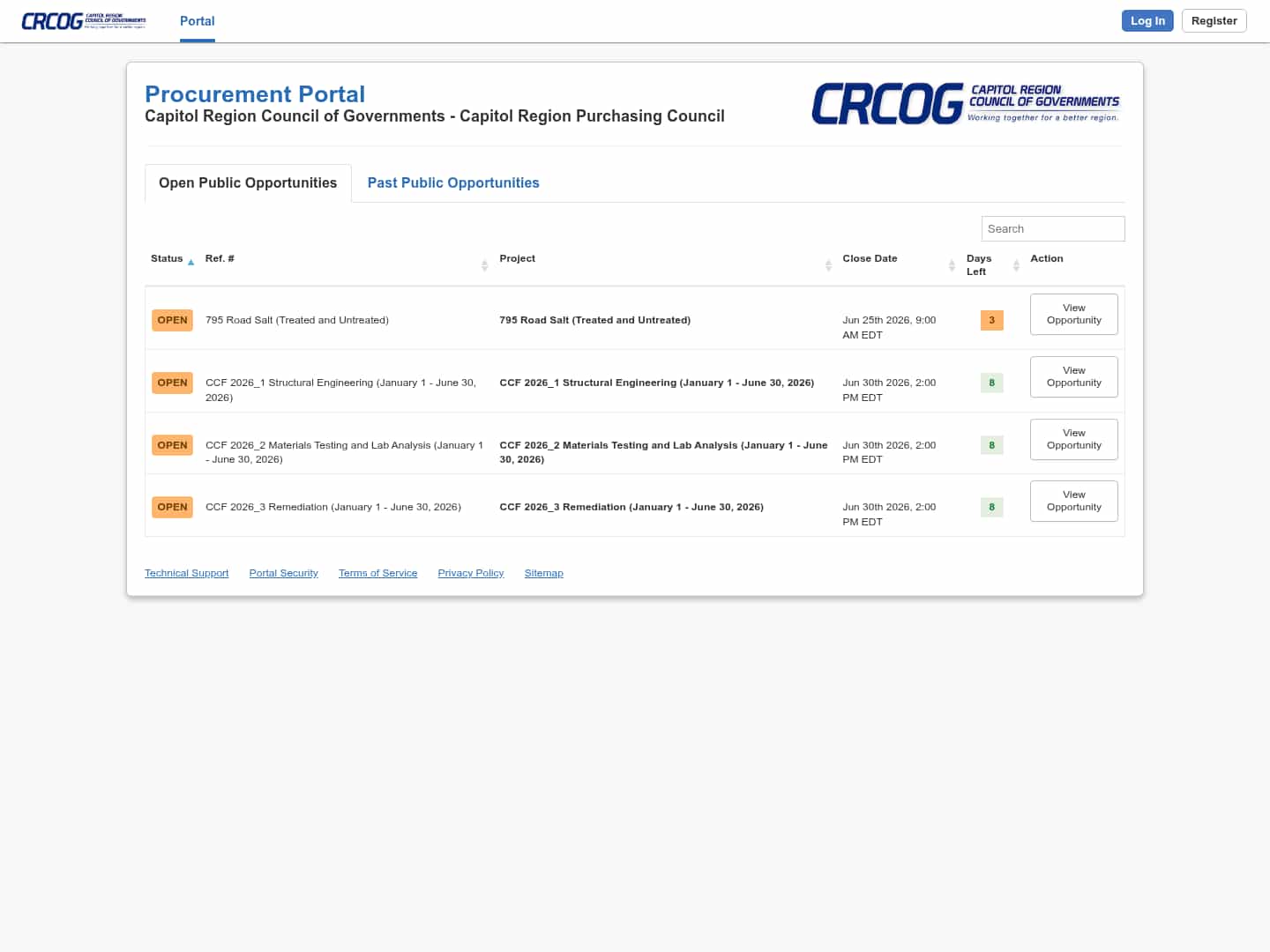Open the Portal navigation tab
The height and width of the screenshot is (952, 1270).
pyautogui.click(x=197, y=21)
